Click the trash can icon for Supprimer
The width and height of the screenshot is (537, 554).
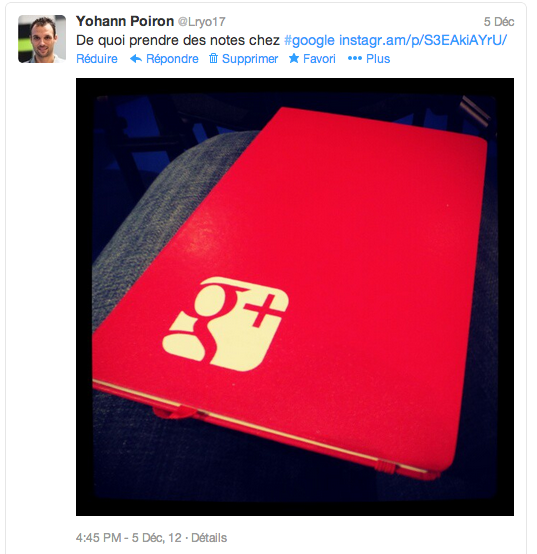pos(213,58)
